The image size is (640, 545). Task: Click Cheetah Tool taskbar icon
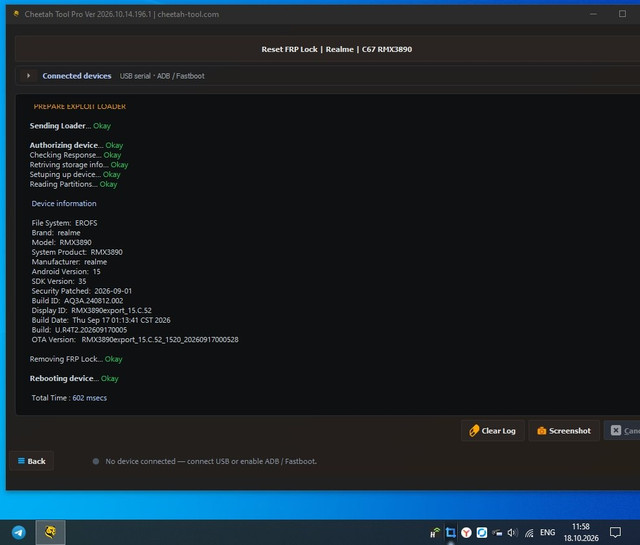(50, 532)
